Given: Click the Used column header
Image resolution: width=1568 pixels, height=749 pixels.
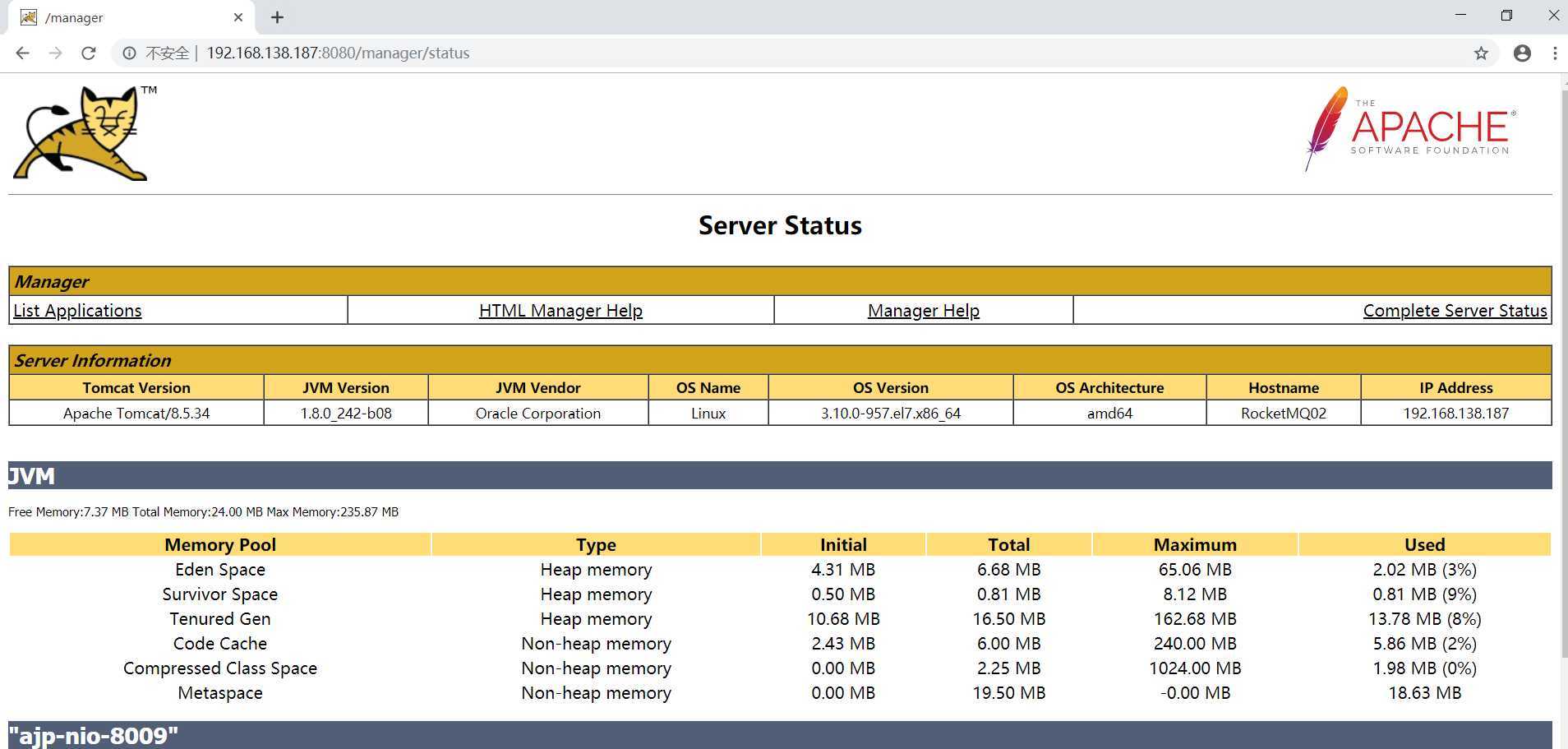Looking at the screenshot, I should (1425, 544).
